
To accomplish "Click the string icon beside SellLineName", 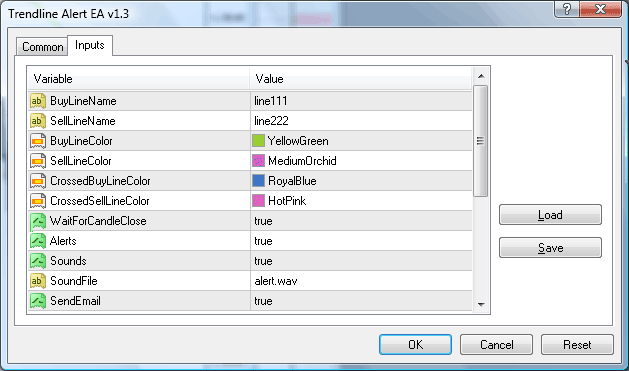I will point(38,121).
